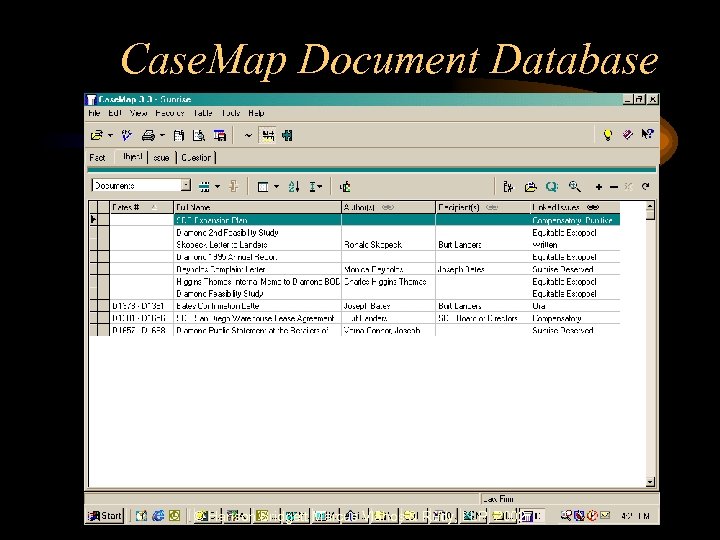720x540 pixels.
Task: Open the Tools menu
Action: coord(231,113)
